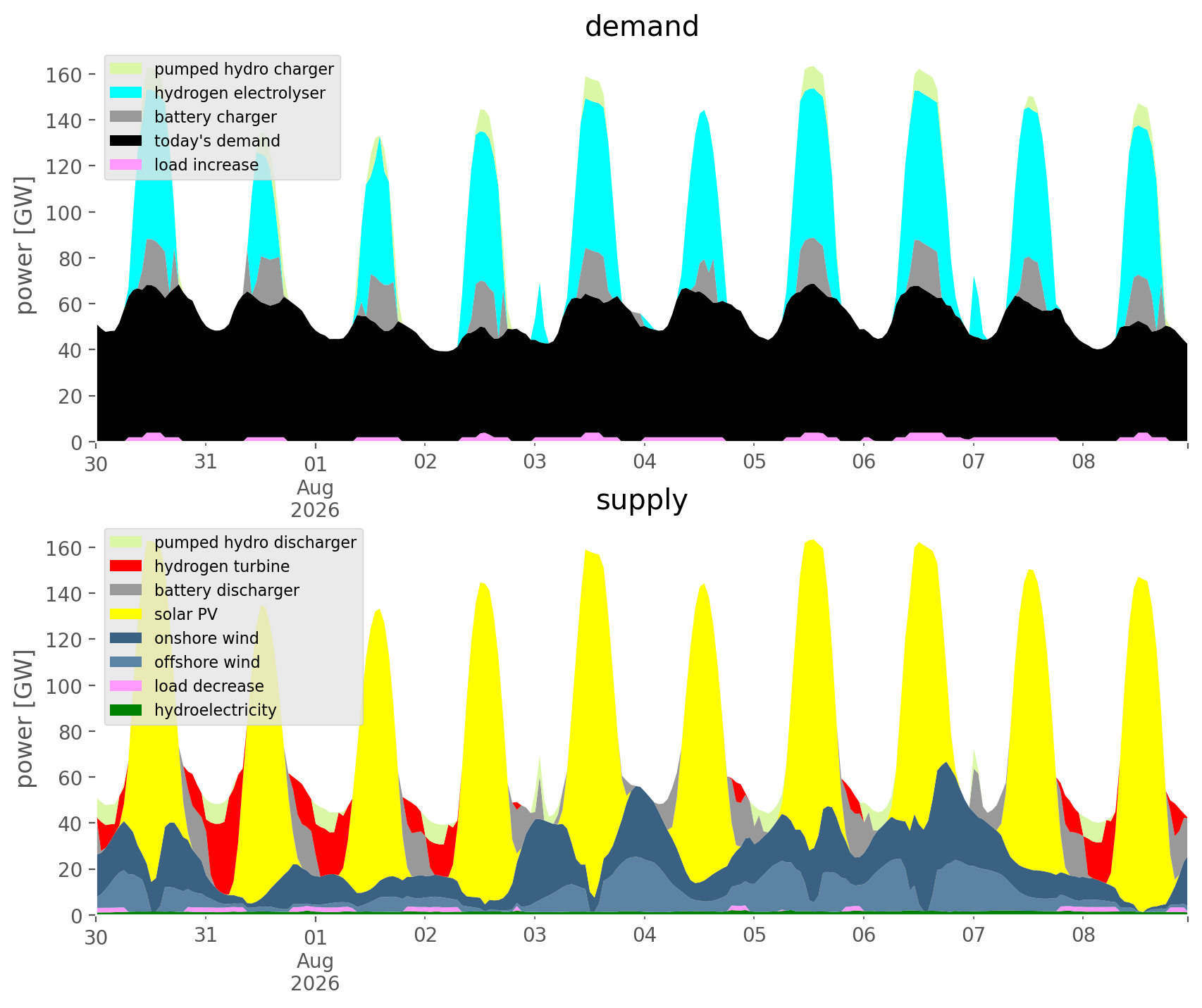1202x1008 pixels.
Task: Select the 'load increase' legend label
Action: [x=206, y=165]
